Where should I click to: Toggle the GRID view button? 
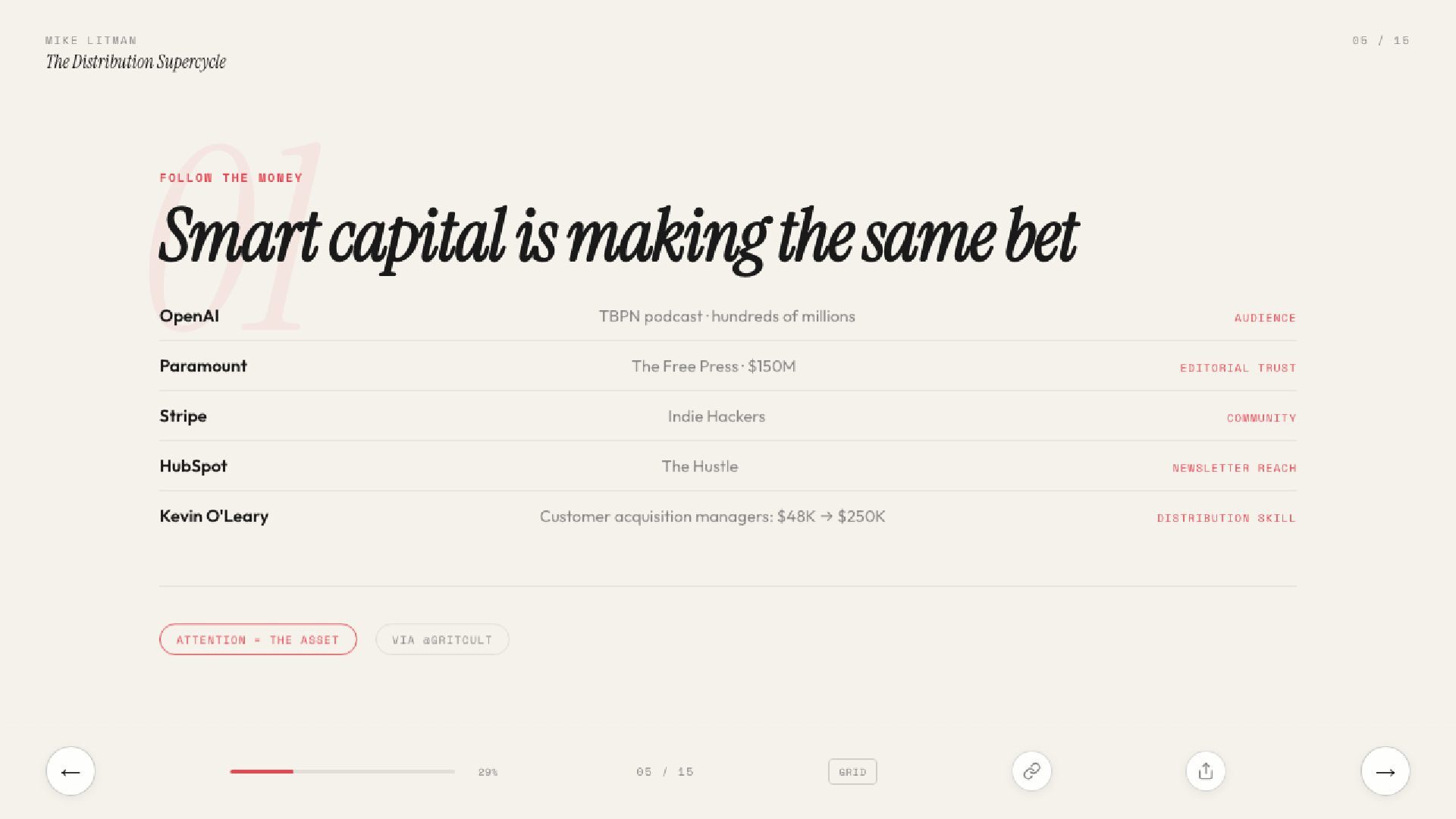click(x=852, y=772)
